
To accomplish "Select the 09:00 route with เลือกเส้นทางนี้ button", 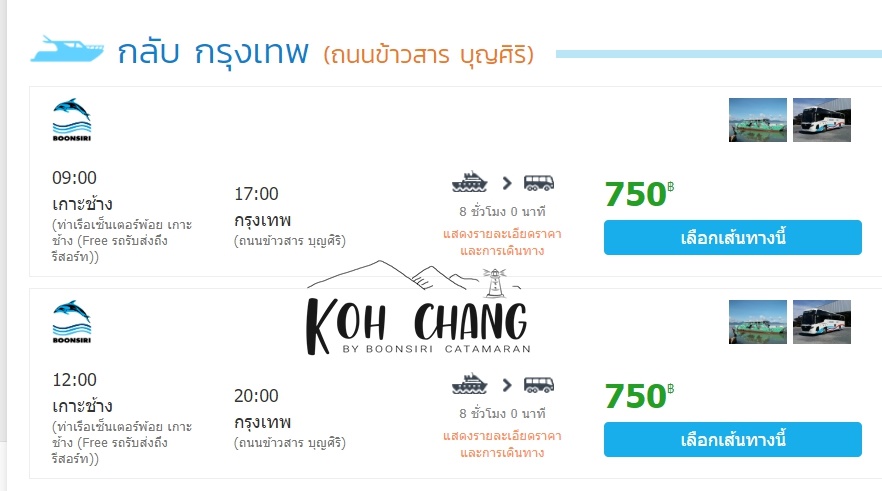I will coord(732,238).
